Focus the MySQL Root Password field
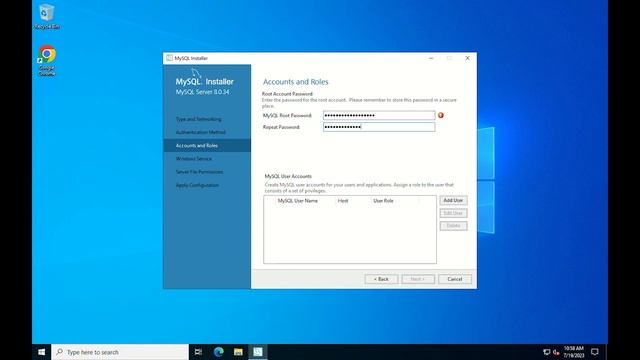The width and height of the screenshot is (640, 360). point(379,116)
